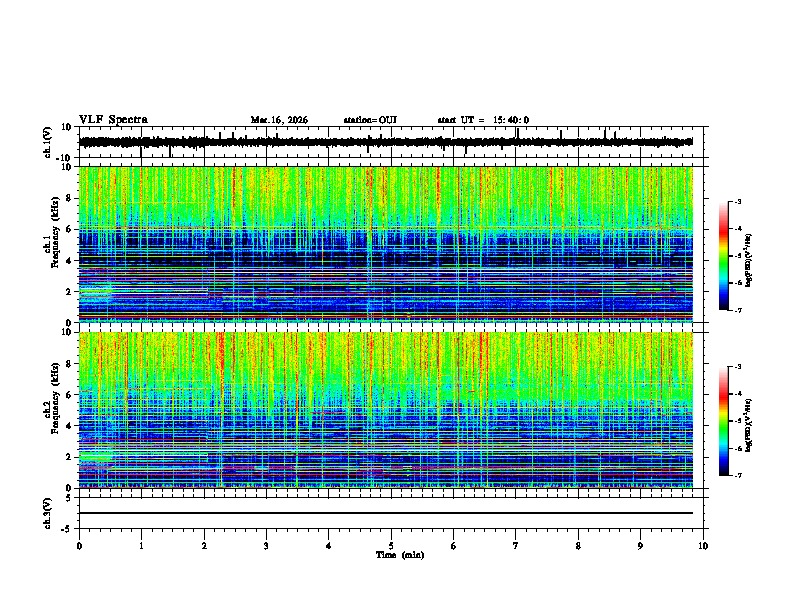The image size is (792, 612).
Task: Click the time-axis tick label "5"
Action: tap(391, 546)
